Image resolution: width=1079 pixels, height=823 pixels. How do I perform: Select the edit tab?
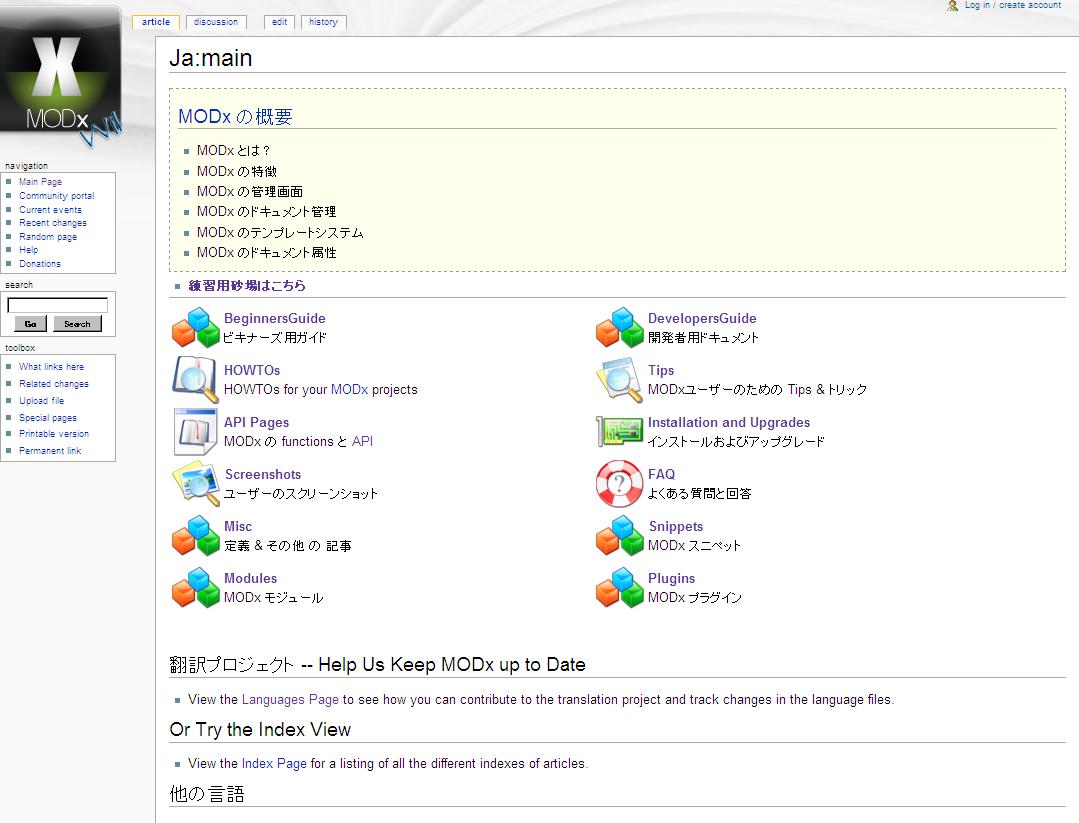[280, 22]
